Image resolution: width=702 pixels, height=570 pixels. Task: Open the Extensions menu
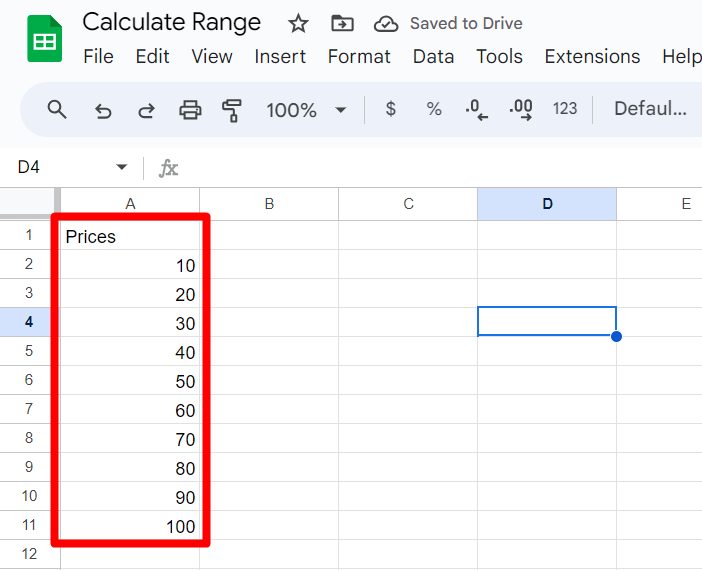coord(592,56)
